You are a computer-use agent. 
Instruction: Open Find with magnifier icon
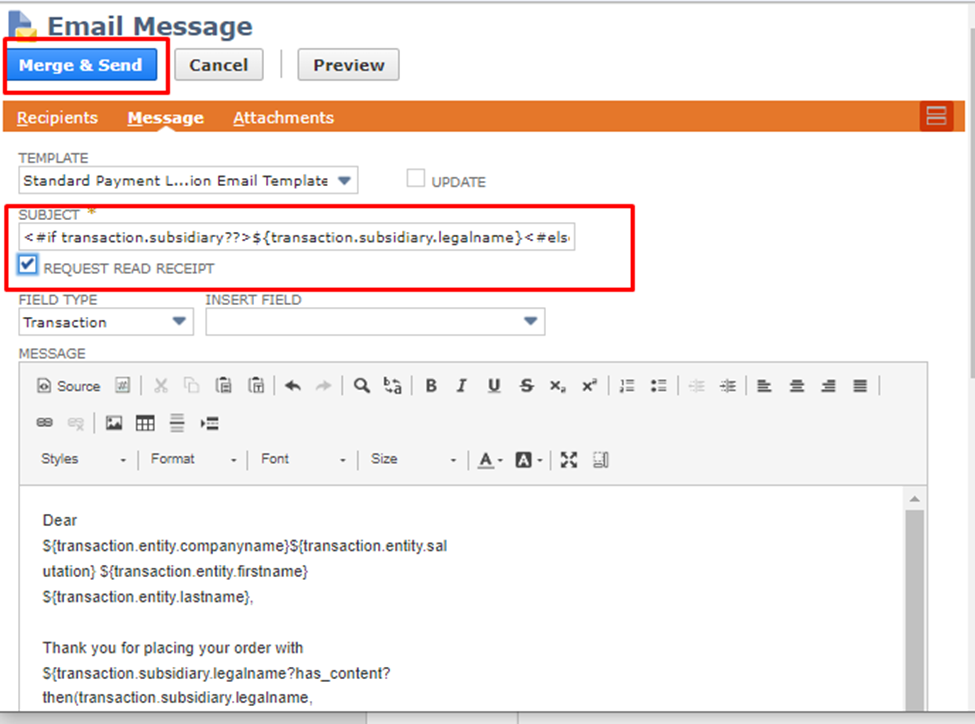(x=361, y=386)
